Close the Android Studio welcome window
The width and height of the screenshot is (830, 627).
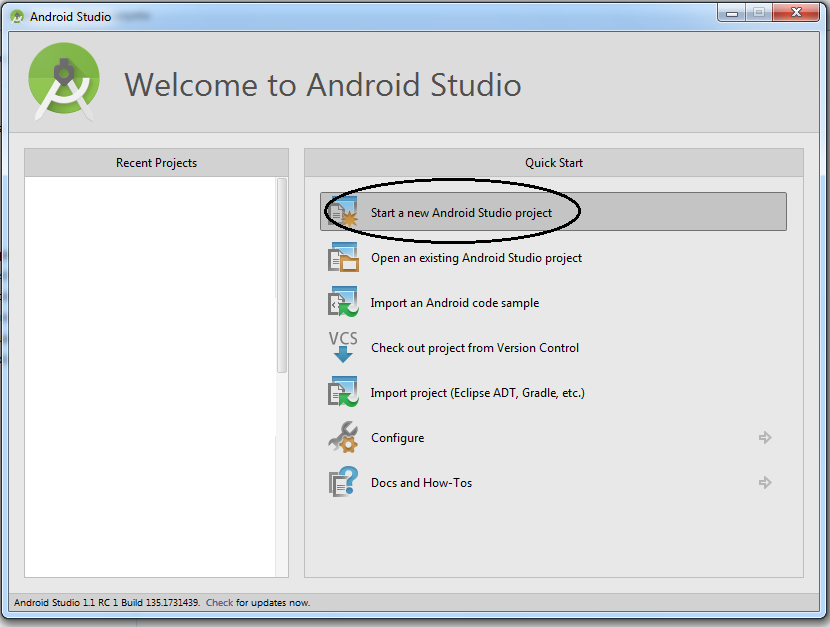[x=798, y=13]
